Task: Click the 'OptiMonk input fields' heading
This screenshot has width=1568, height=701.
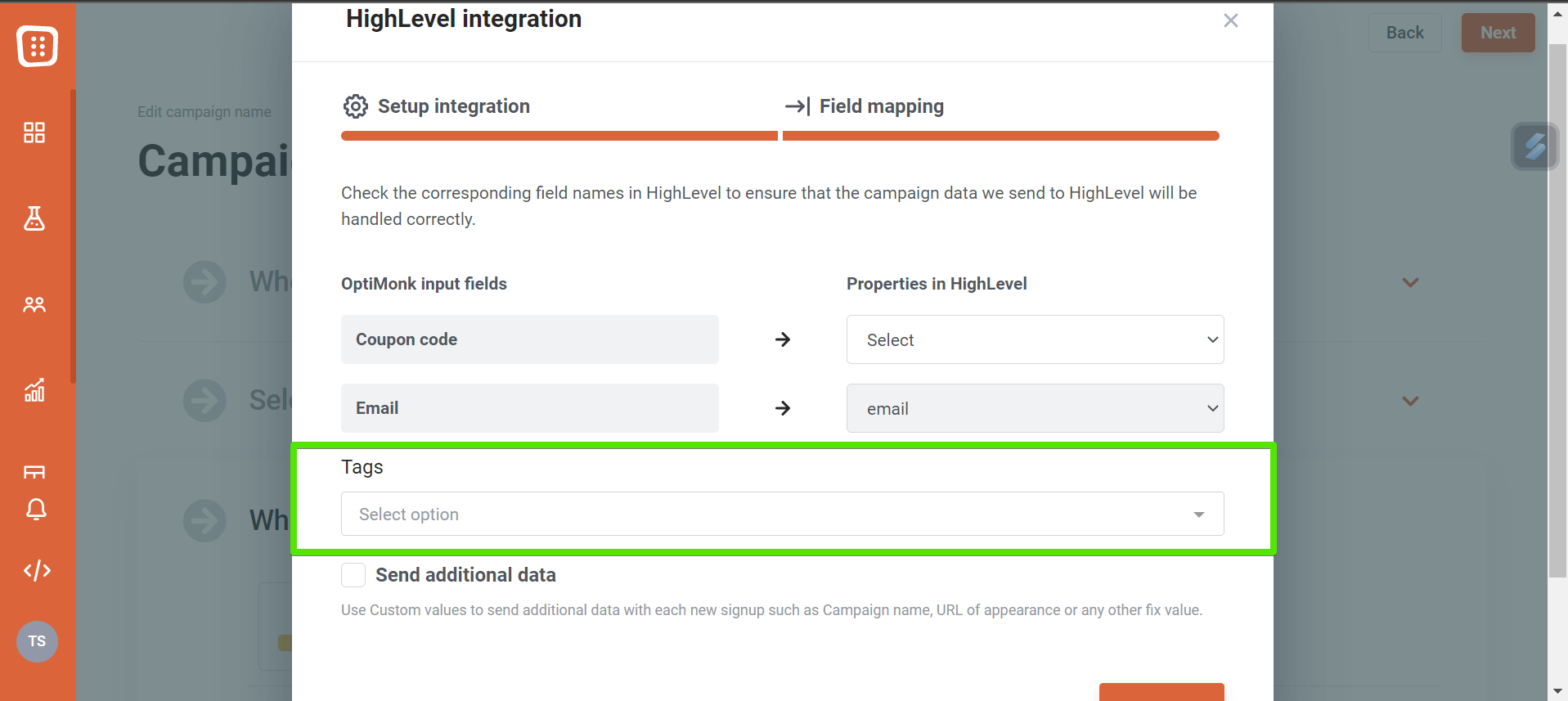Action: coord(424,284)
